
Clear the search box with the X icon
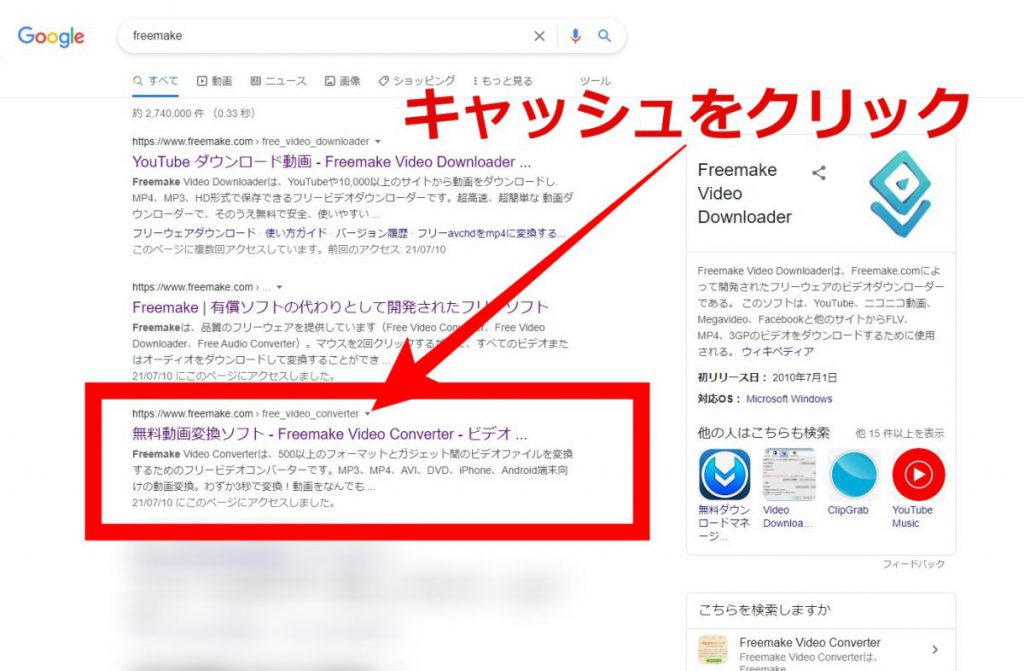pyautogui.click(x=539, y=36)
